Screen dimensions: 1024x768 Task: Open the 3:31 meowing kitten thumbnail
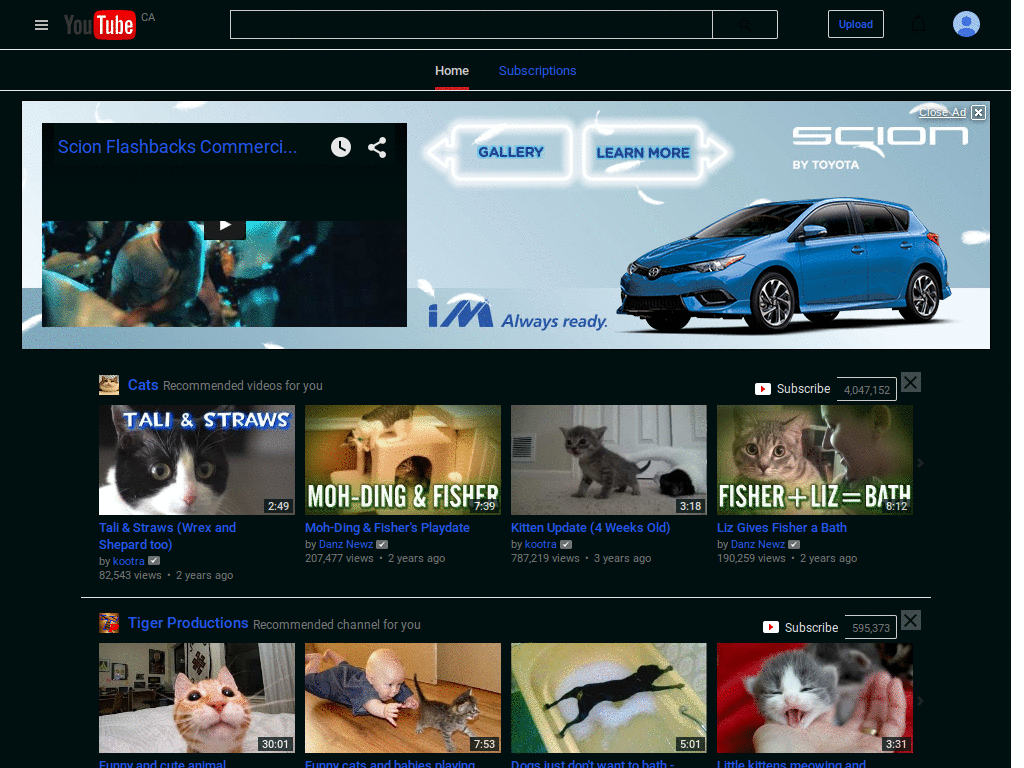[815, 698]
